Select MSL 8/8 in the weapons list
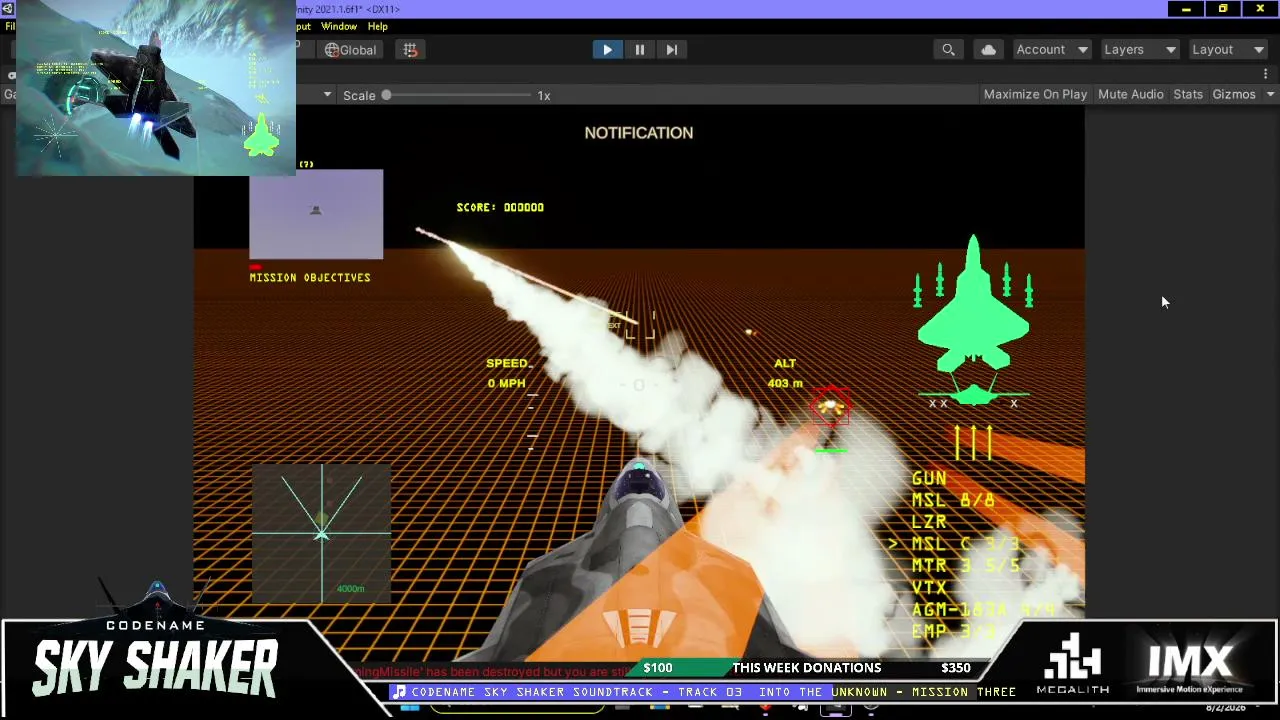1280x720 pixels. pyautogui.click(x=953, y=500)
